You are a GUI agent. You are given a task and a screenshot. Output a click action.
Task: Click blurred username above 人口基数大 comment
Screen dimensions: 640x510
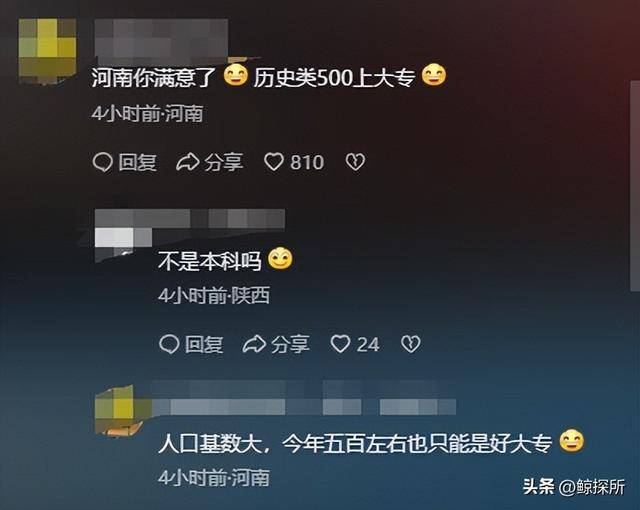(304, 398)
